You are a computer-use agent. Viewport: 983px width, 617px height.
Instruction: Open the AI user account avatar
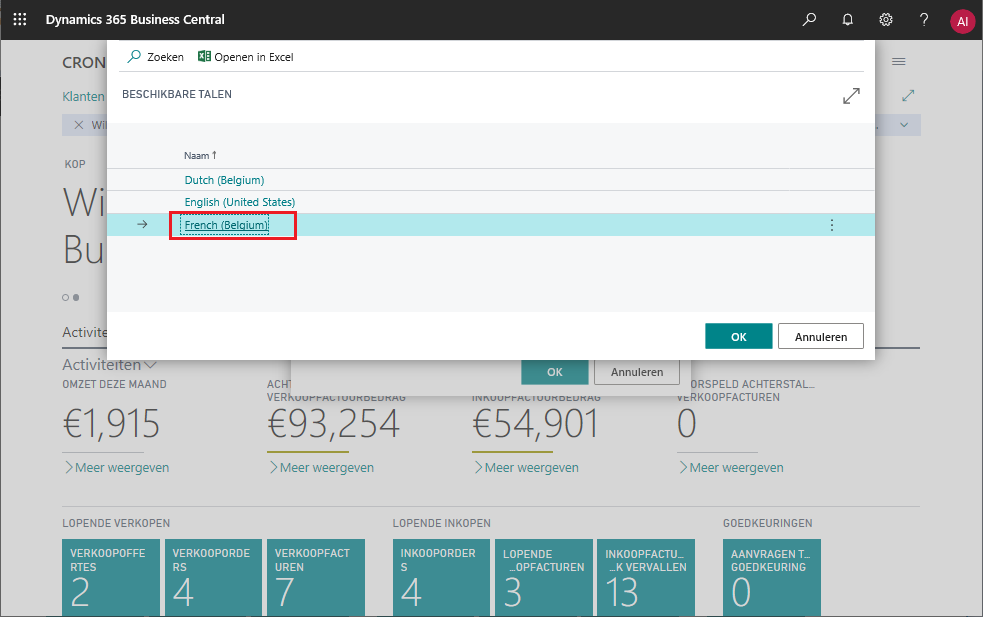(962, 21)
